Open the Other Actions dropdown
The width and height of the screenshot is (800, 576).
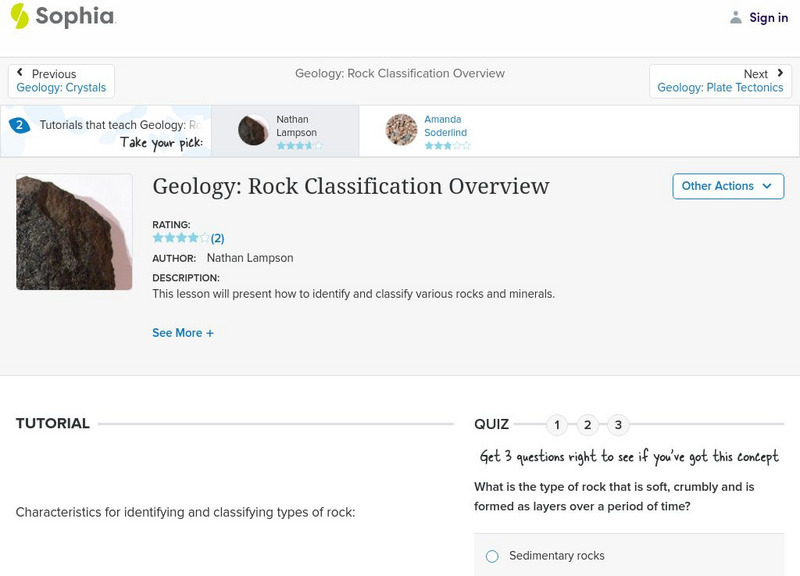728,186
